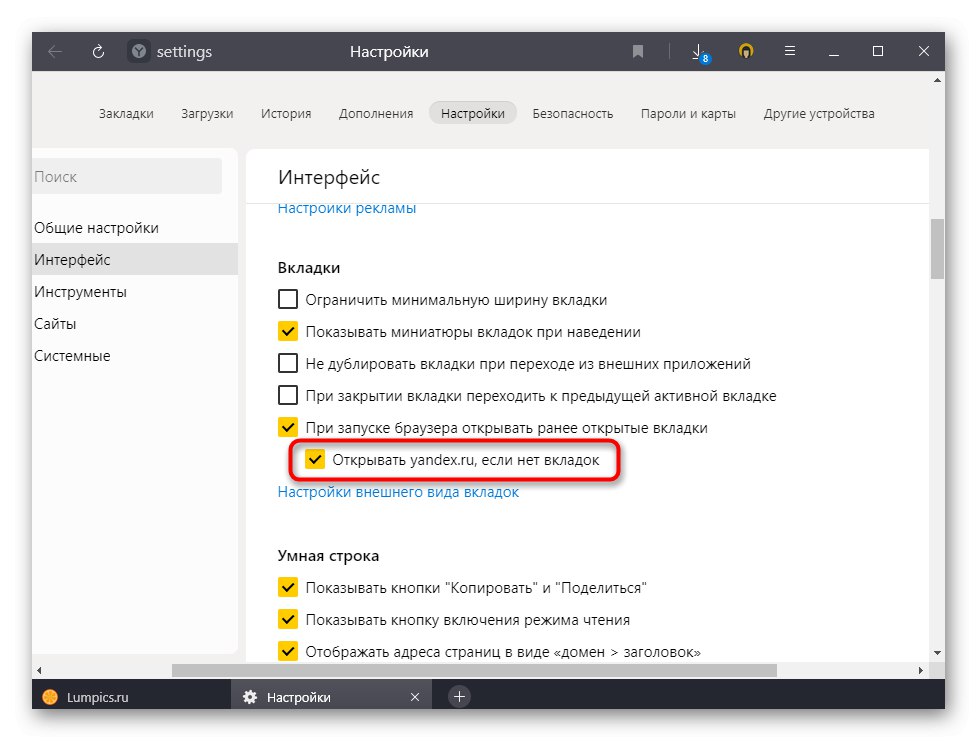Reload the page with the refresh icon
Viewport: 977px width, 741px height.
pos(99,52)
